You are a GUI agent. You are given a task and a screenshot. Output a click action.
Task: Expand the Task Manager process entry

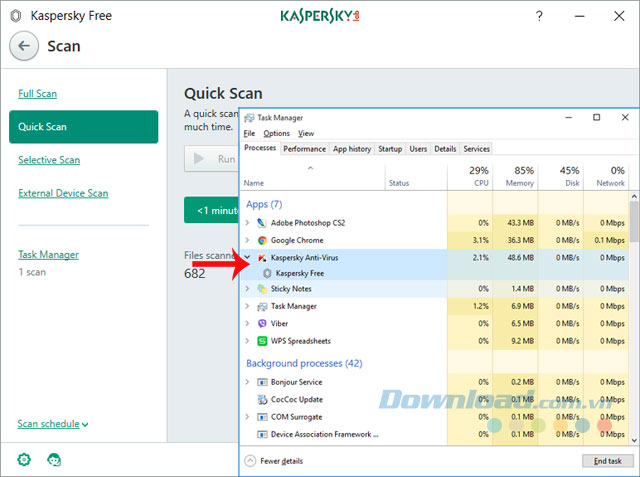[x=247, y=306]
